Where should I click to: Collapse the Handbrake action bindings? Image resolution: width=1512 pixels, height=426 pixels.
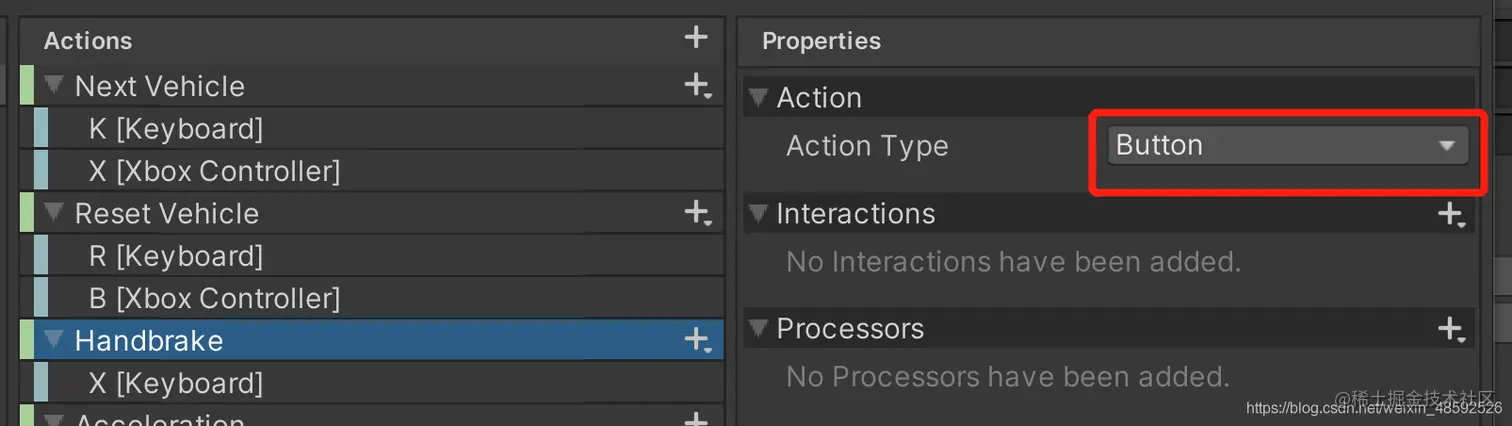(x=54, y=340)
